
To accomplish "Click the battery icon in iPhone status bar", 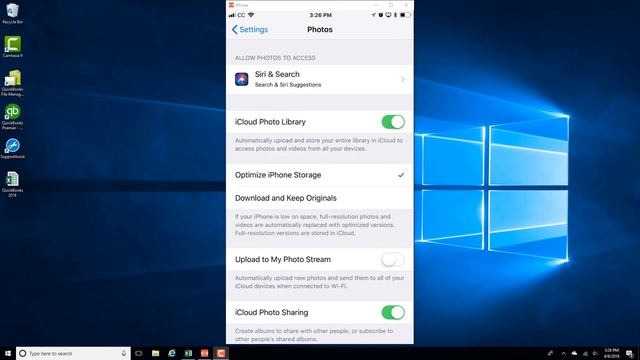I will (x=405, y=15).
